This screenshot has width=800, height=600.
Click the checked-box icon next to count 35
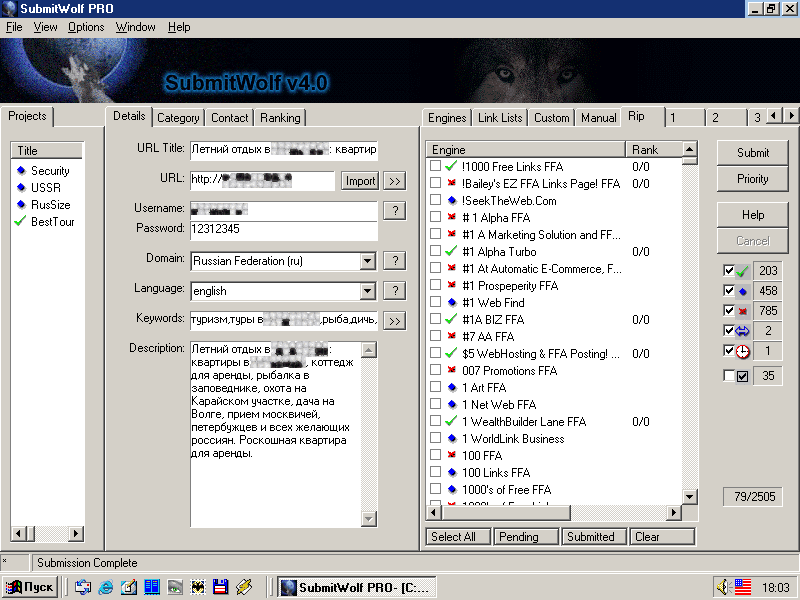(x=742, y=377)
